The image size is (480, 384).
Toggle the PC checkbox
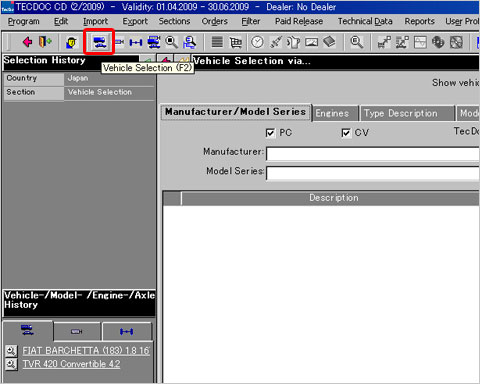[270, 133]
